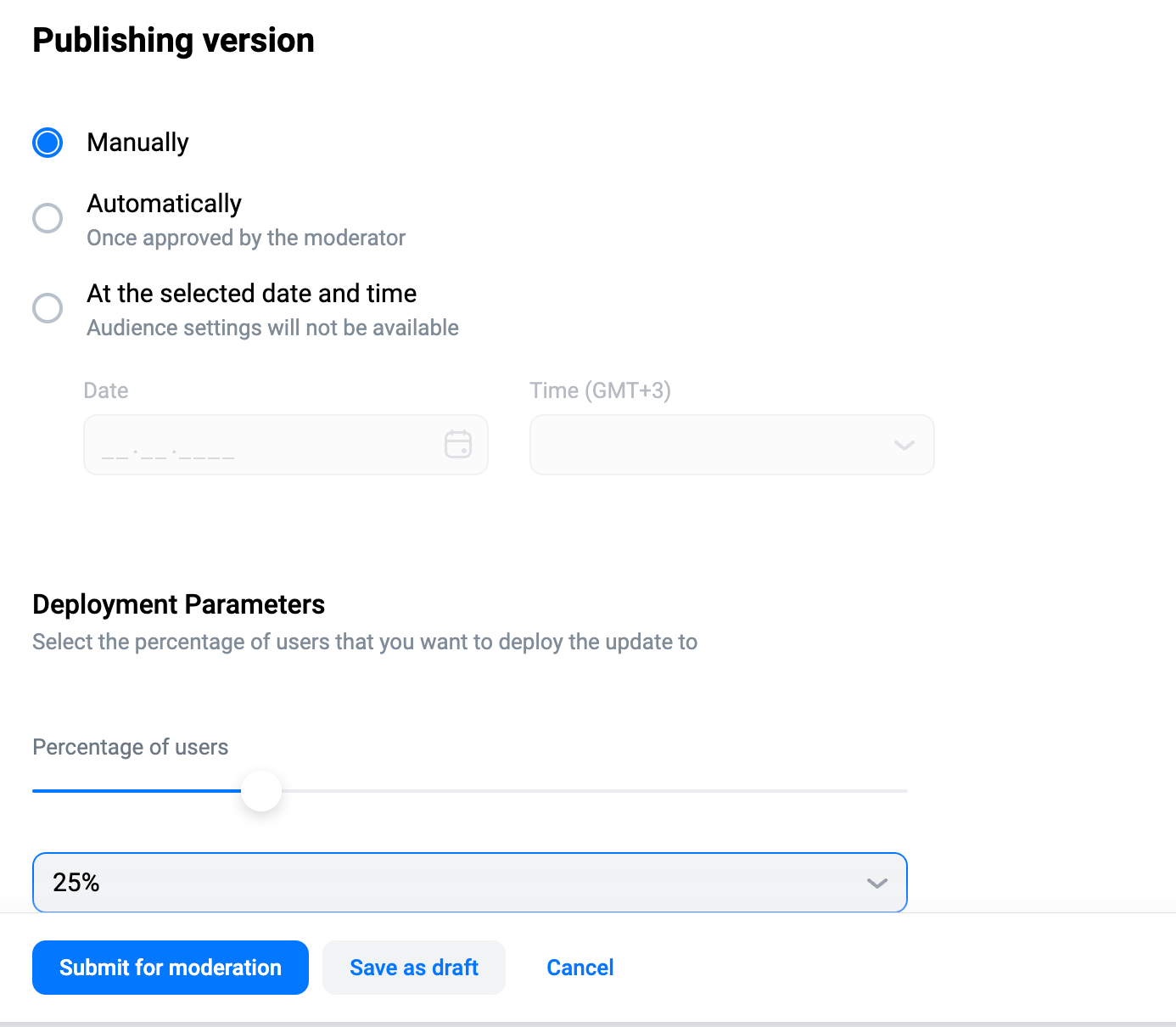Click the Percentage of users slider handle
1176x1027 pixels.
coord(261,791)
